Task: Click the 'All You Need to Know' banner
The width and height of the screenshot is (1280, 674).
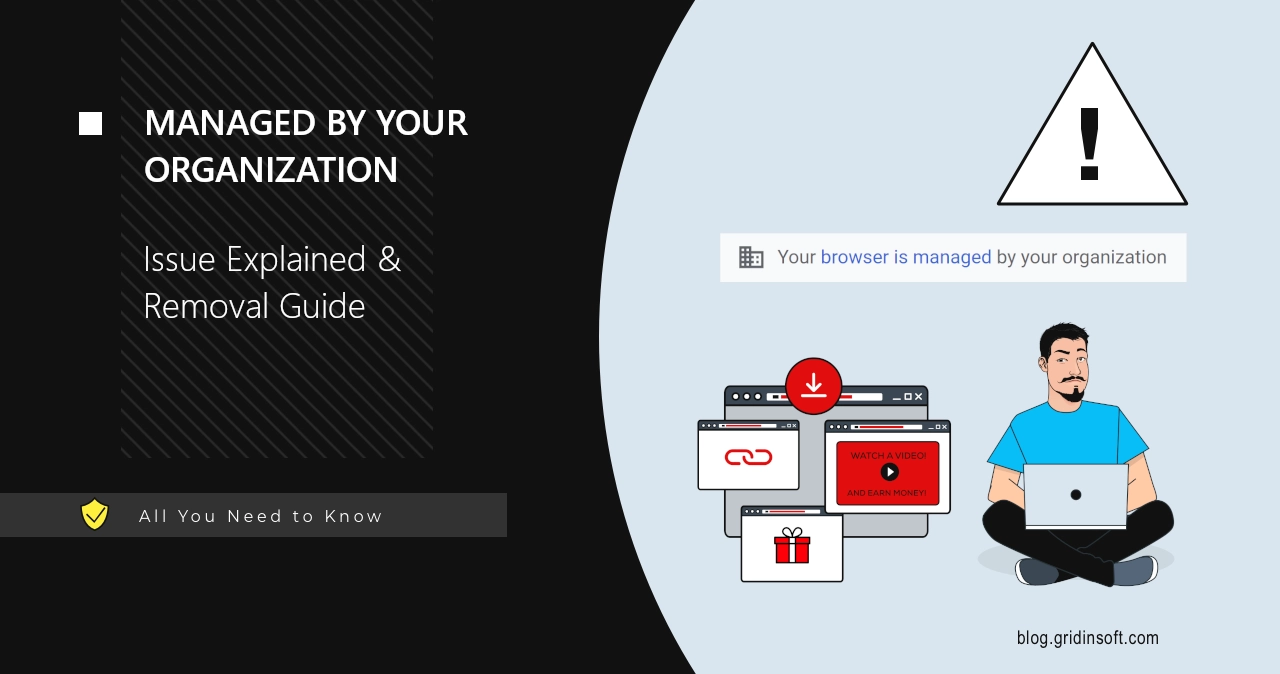Action: pyautogui.click(x=262, y=516)
